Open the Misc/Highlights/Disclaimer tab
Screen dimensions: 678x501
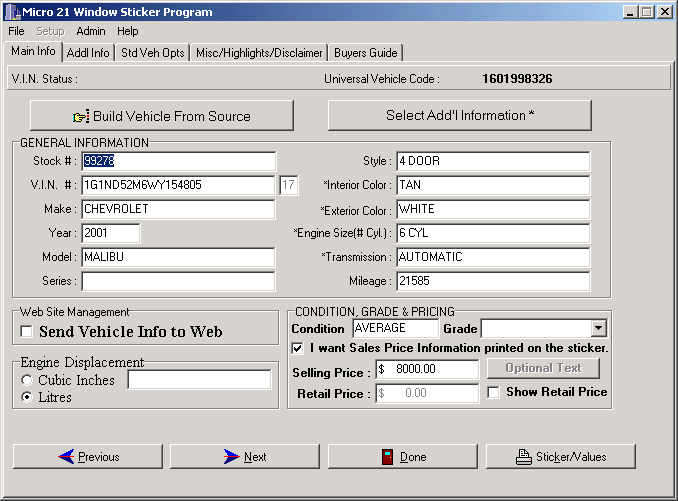(259, 53)
